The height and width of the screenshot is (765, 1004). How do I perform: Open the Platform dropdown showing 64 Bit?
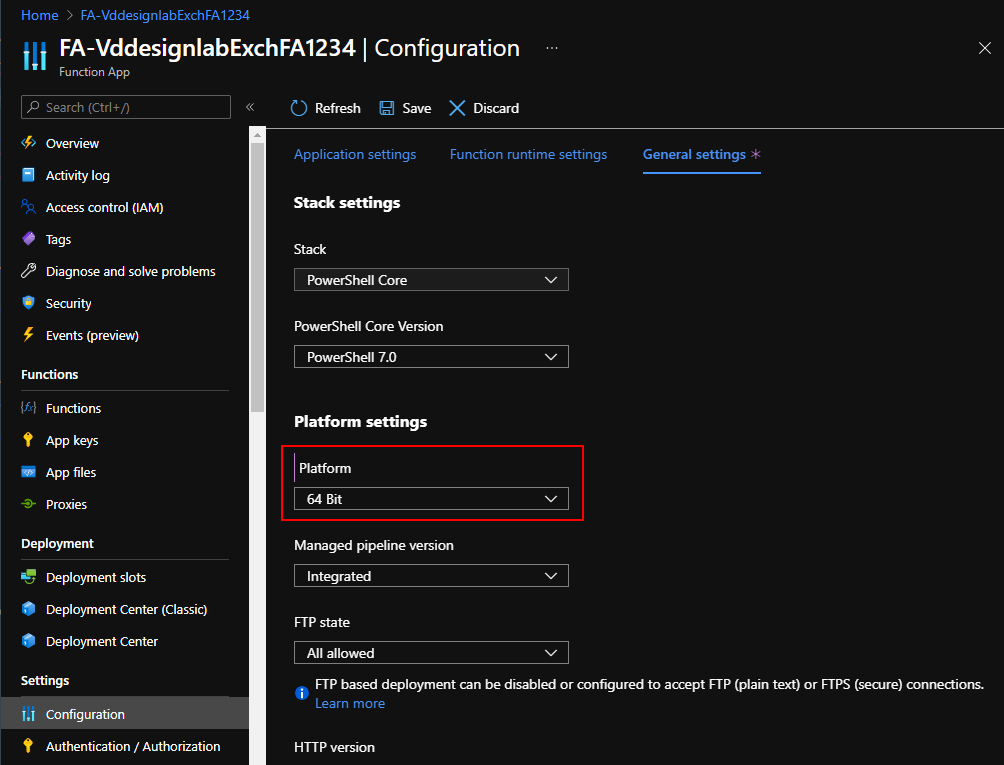pos(431,499)
